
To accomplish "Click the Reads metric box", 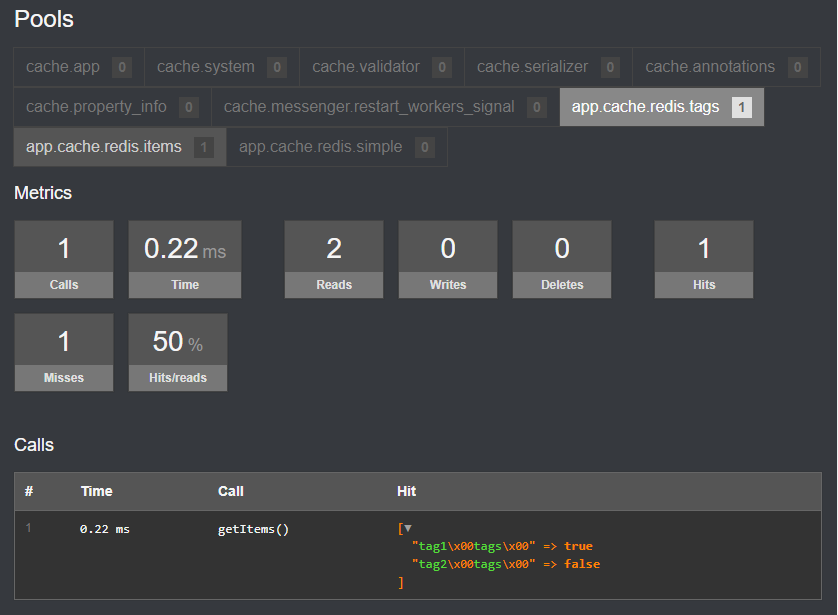I will (334, 259).
